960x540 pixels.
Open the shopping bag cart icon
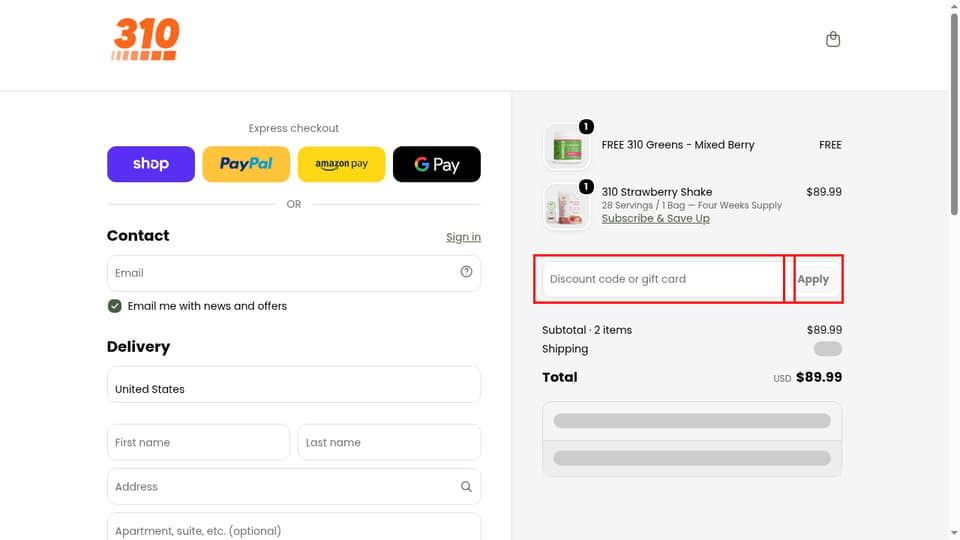click(833, 39)
